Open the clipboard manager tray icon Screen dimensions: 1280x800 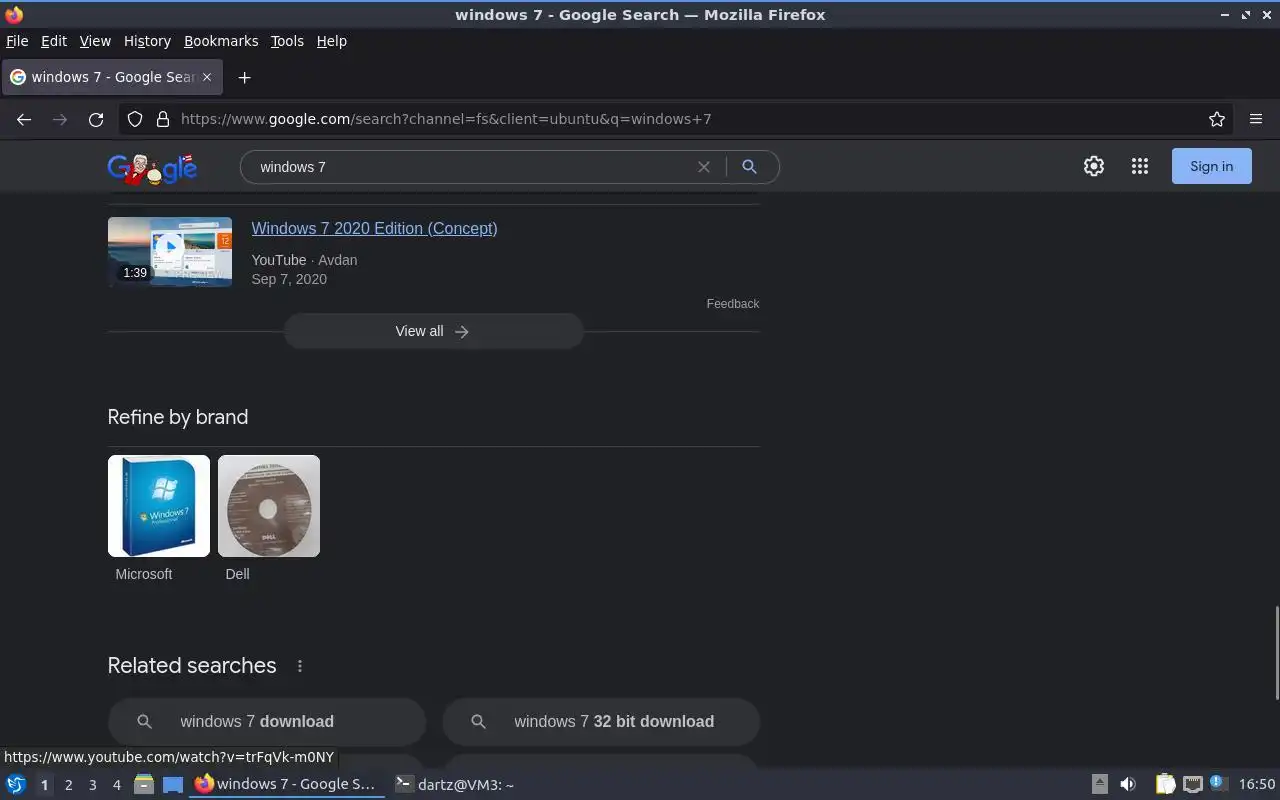(x=1165, y=785)
